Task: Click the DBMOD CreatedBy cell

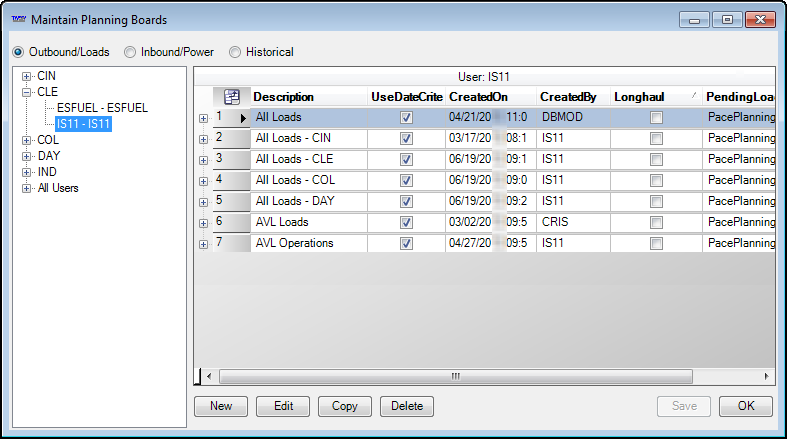Action: coord(573,117)
